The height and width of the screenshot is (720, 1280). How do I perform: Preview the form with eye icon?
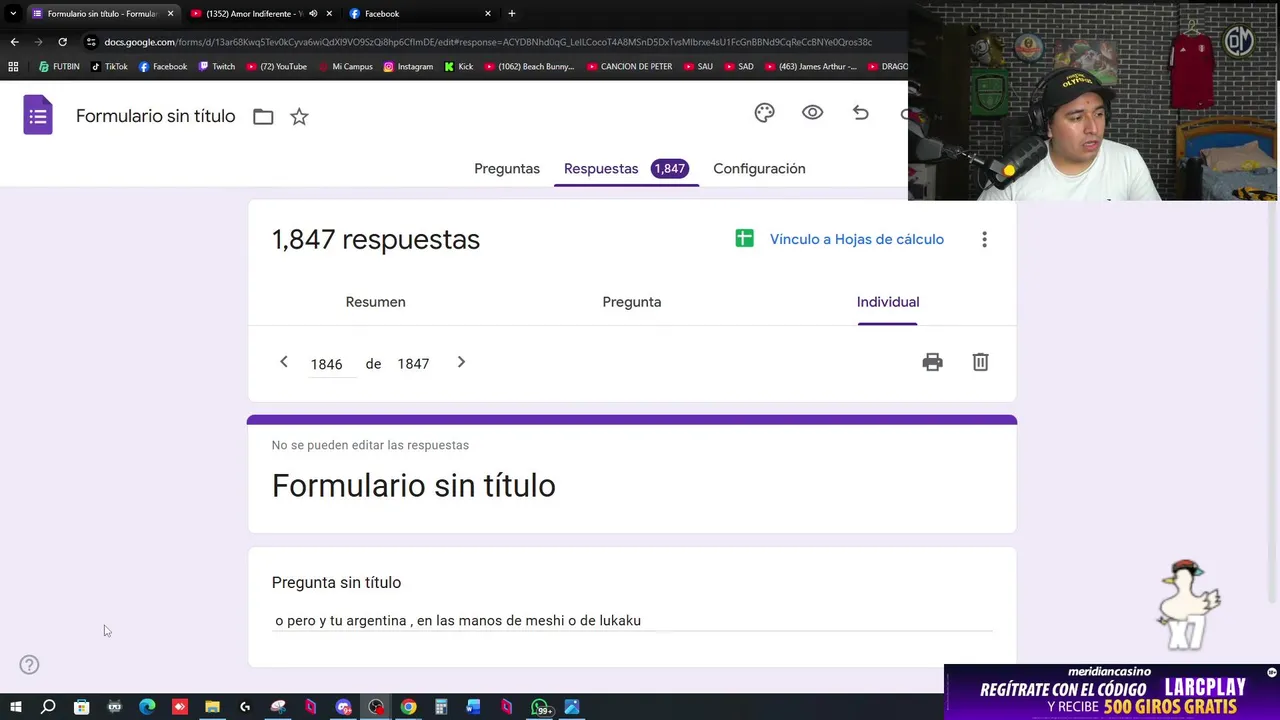point(812,113)
